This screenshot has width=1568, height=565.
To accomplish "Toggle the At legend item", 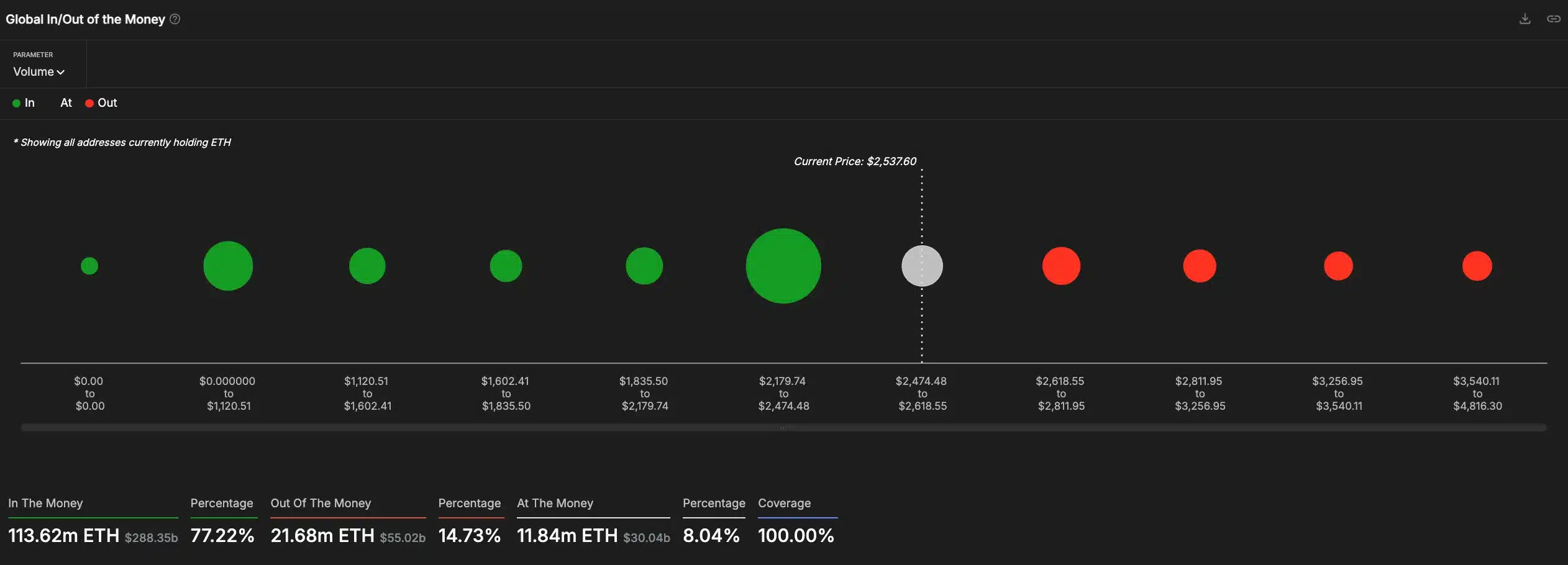I will coord(65,103).
